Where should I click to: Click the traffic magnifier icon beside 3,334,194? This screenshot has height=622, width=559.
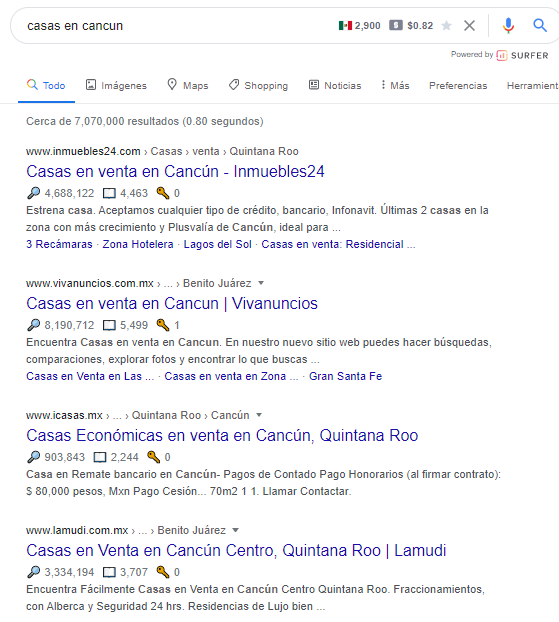(x=33, y=572)
